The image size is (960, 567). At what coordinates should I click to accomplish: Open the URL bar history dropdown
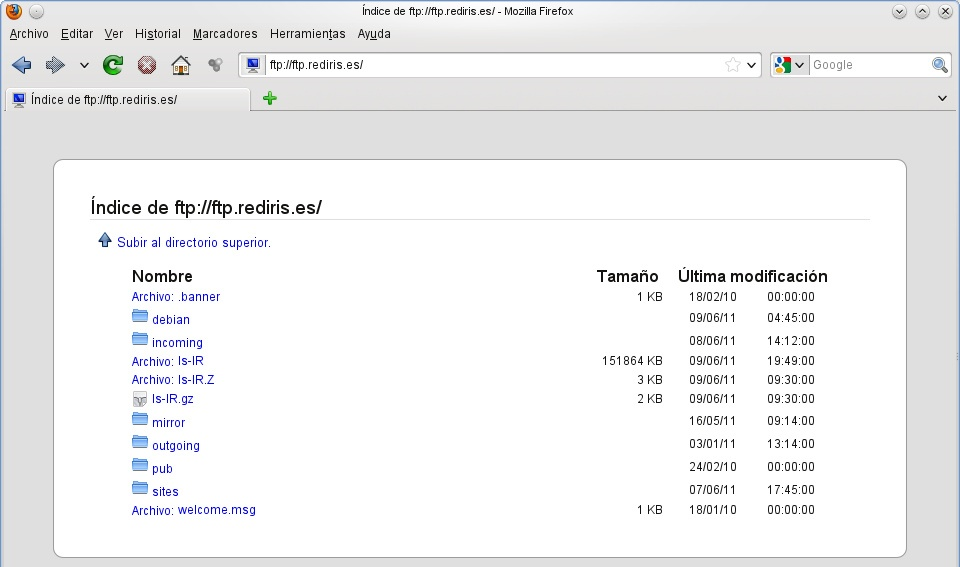751,66
